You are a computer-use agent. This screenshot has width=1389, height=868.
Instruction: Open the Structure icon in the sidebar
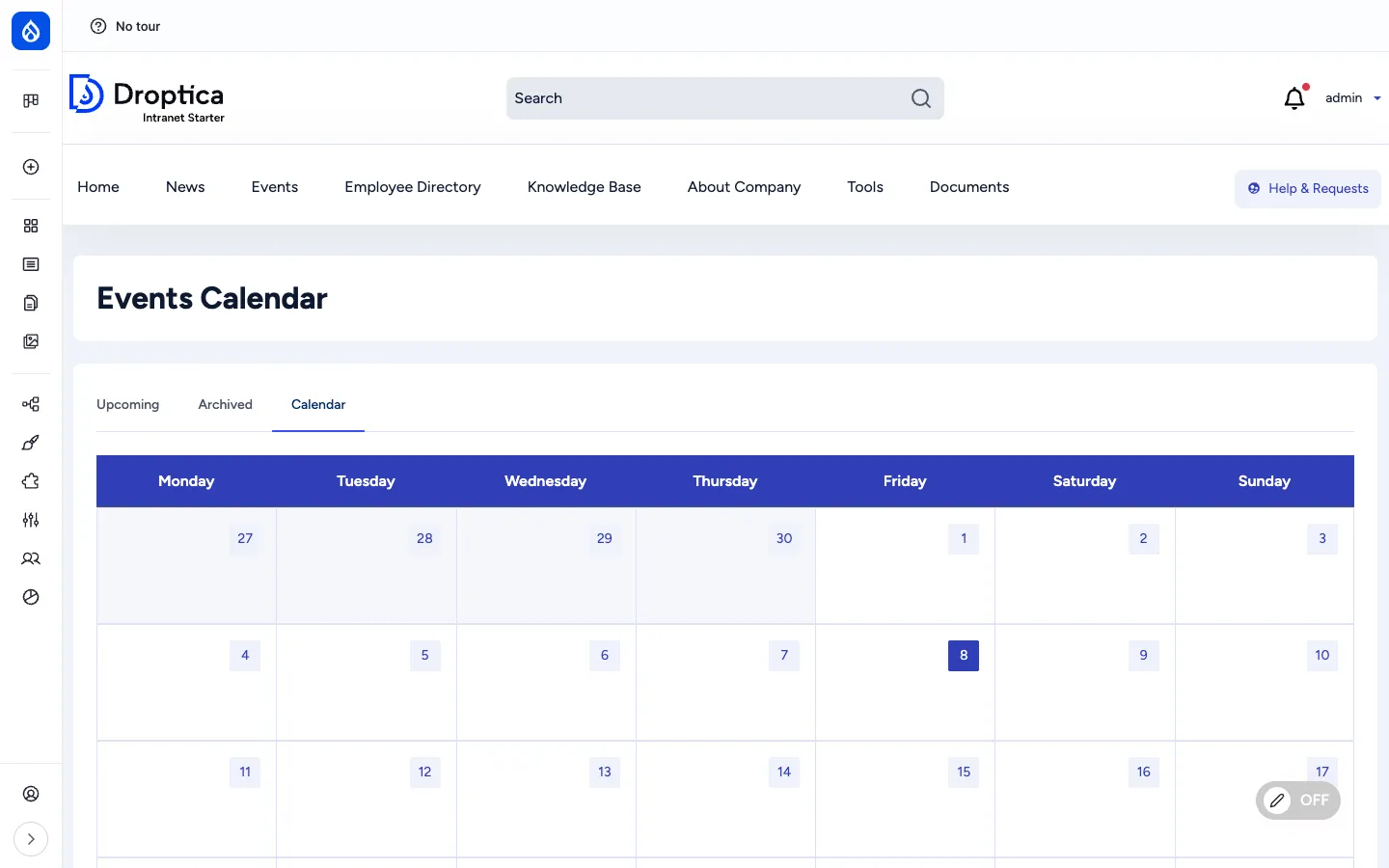(x=31, y=404)
